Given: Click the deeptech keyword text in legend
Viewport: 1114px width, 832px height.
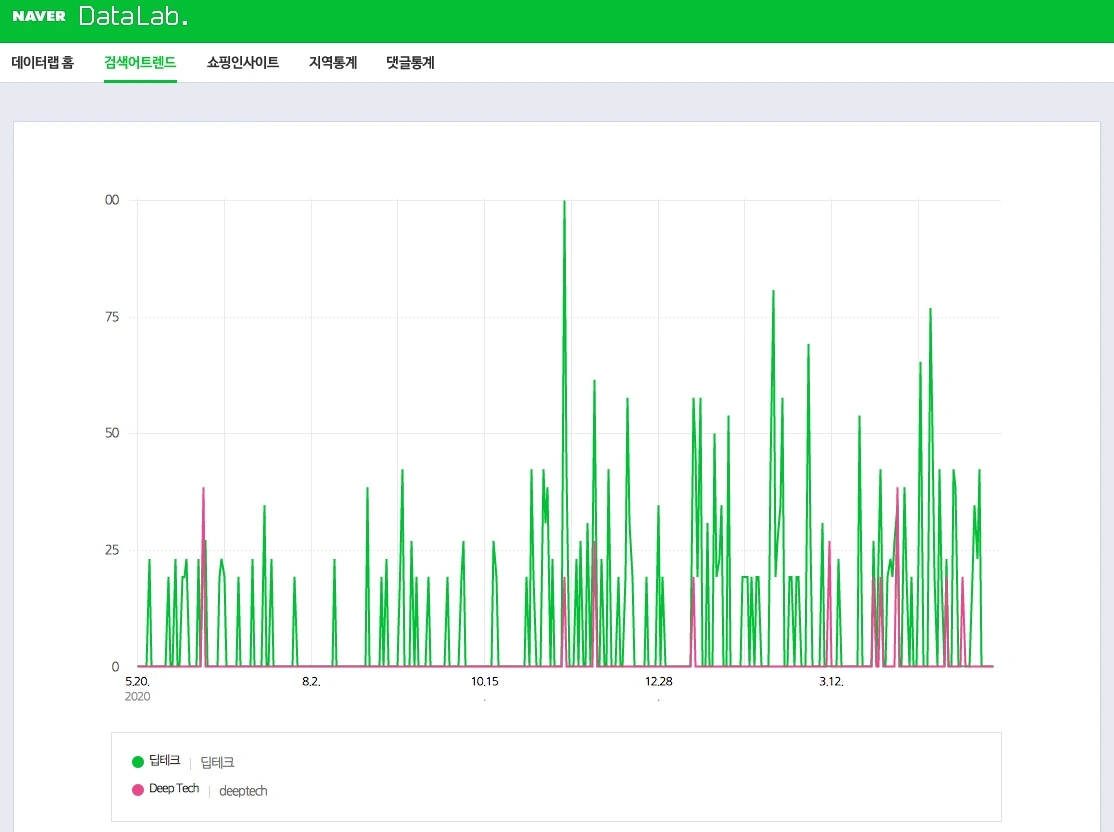Looking at the screenshot, I should [243, 791].
